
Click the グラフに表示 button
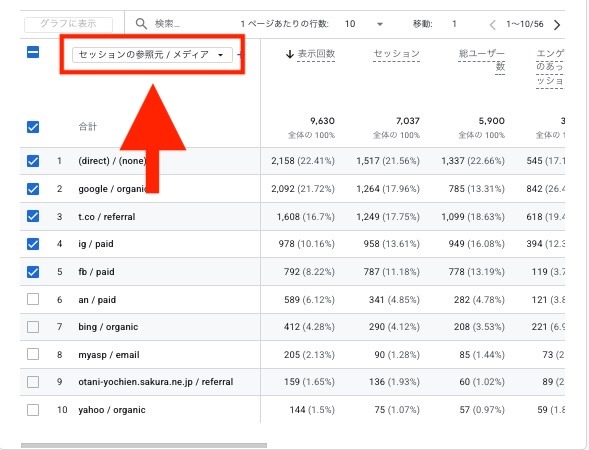point(68,24)
